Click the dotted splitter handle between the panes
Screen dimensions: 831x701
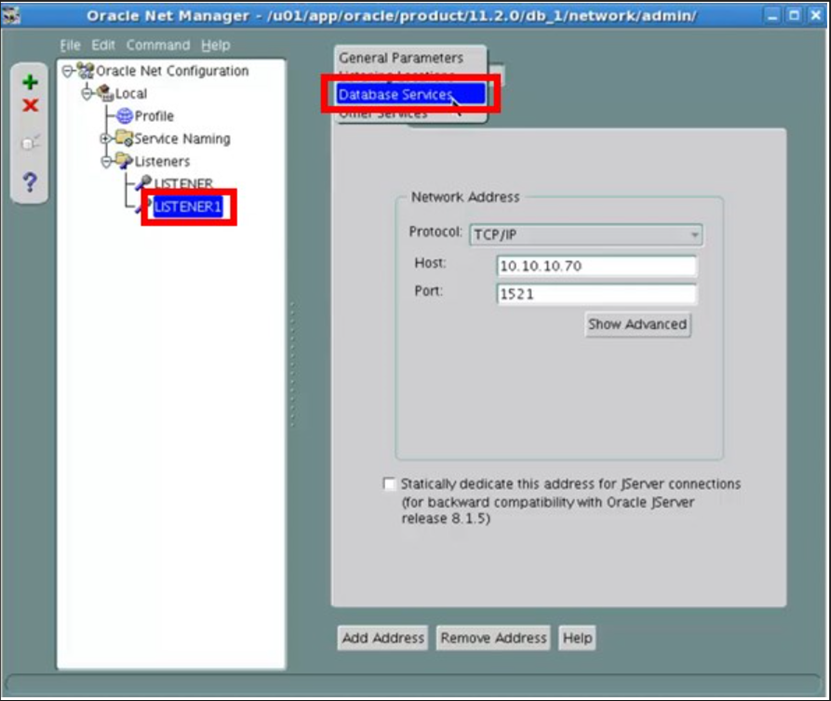point(292,365)
